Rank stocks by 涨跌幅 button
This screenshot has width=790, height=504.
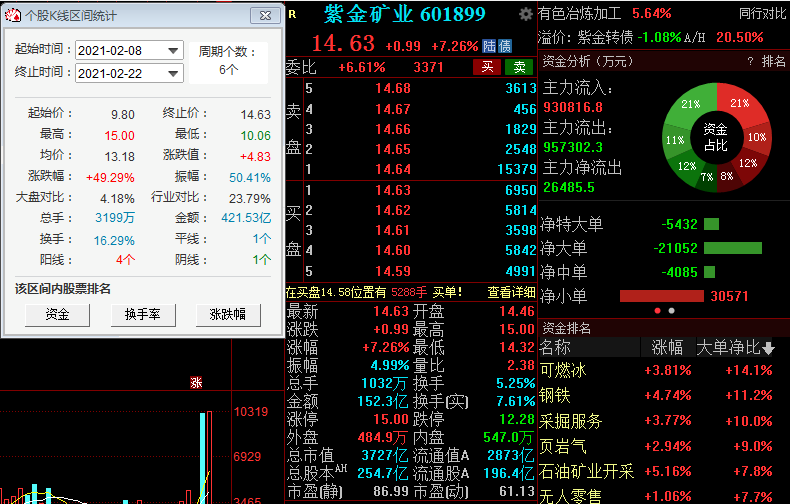pos(228,314)
